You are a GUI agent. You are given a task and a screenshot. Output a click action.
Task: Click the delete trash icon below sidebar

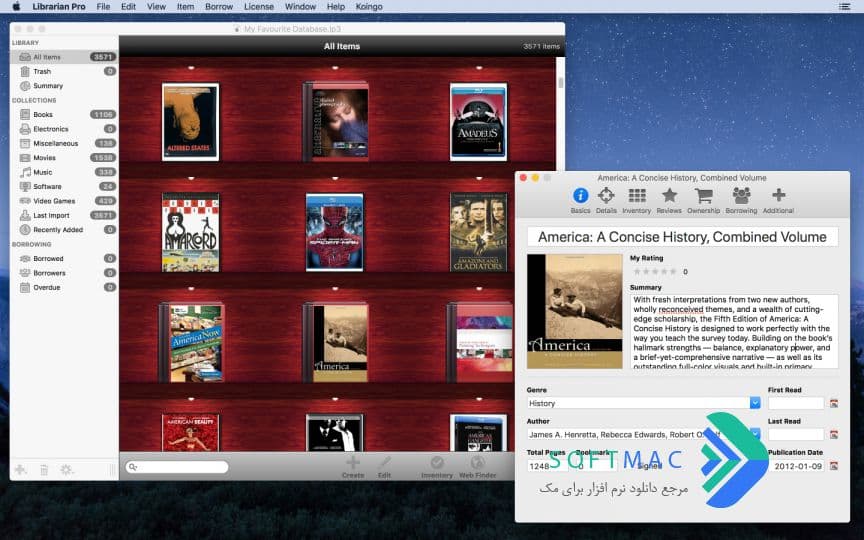(44, 469)
